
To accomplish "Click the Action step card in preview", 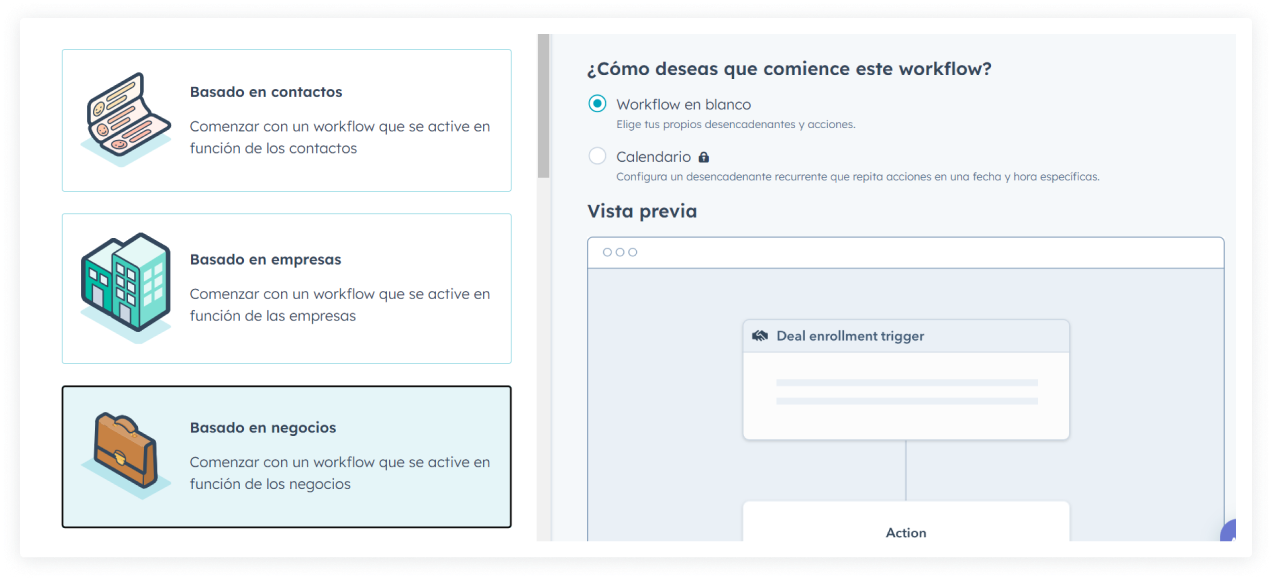I will pos(906,525).
